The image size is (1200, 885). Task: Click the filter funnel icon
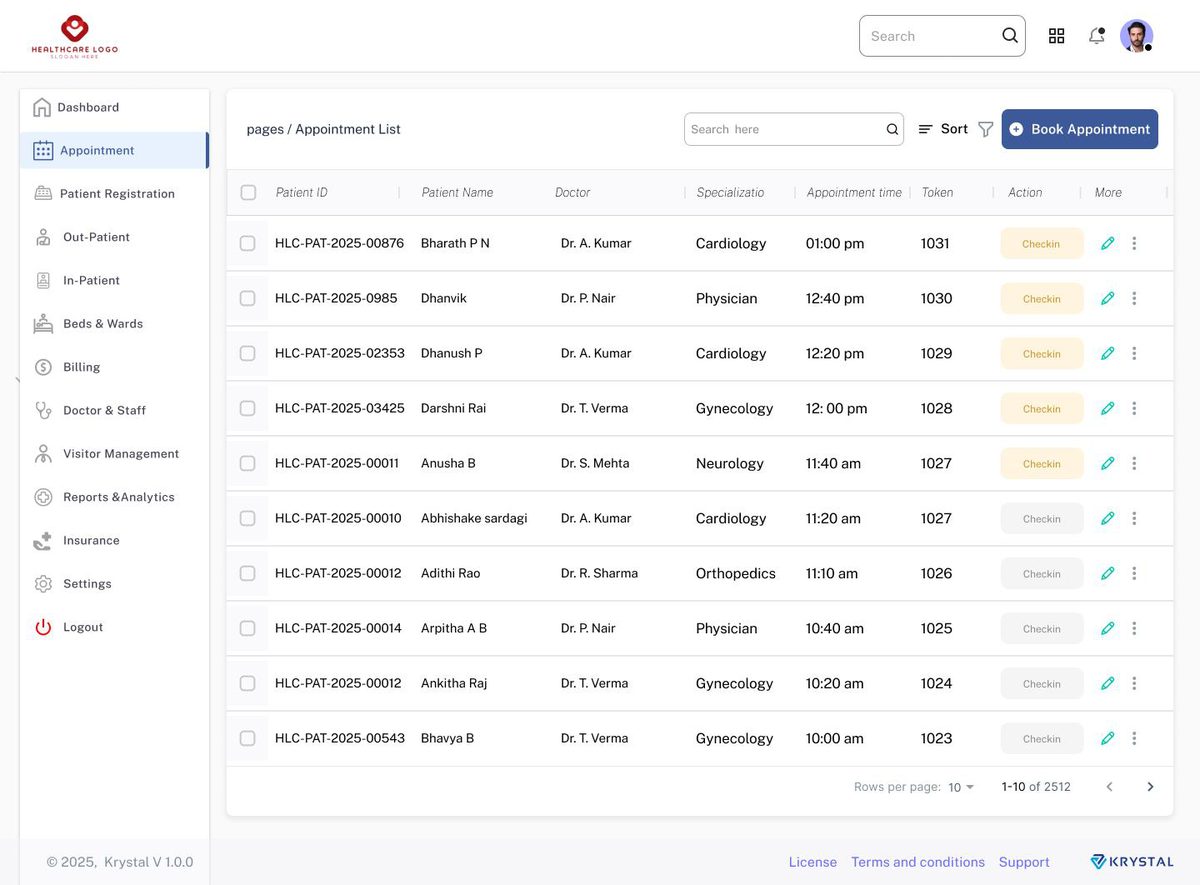coord(985,129)
